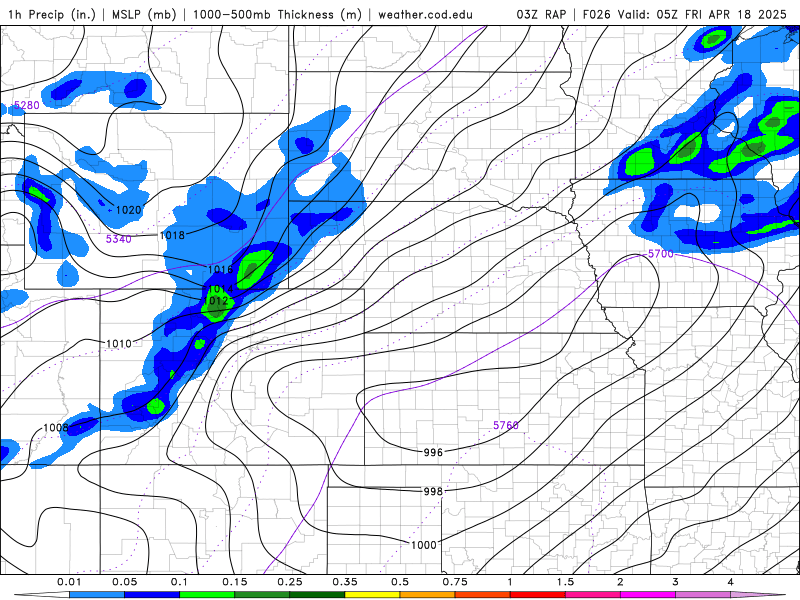The width and height of the screenshot is (800, 600).
Task: Click the 0.5 legend value
Action: 400,582
